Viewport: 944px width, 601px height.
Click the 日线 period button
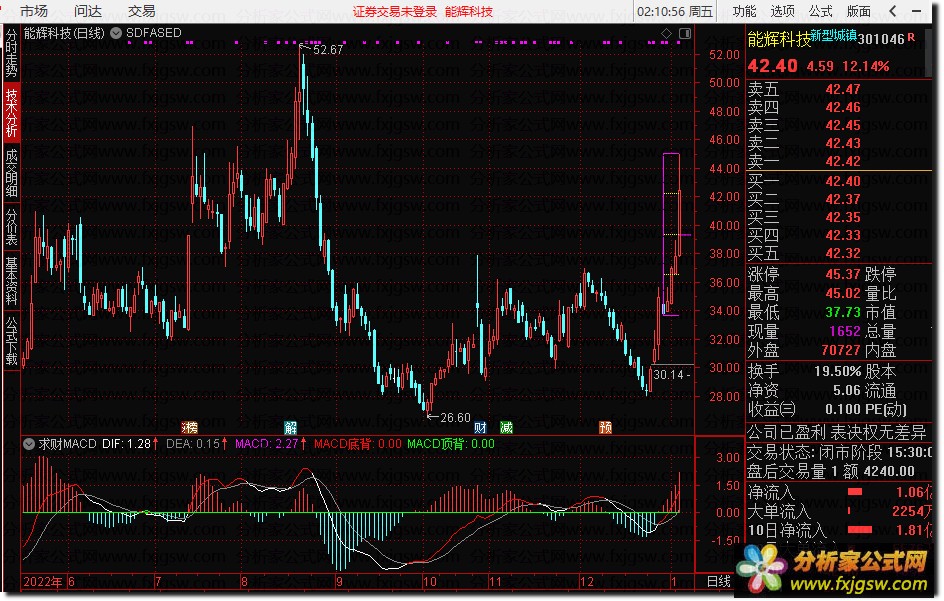click(718, 581)
